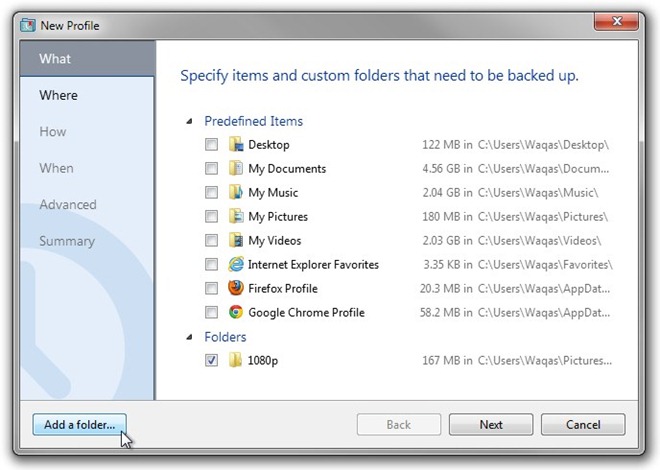Collapse the Folders group
This screenshot has width=660, height=470.
pos(189,337)
